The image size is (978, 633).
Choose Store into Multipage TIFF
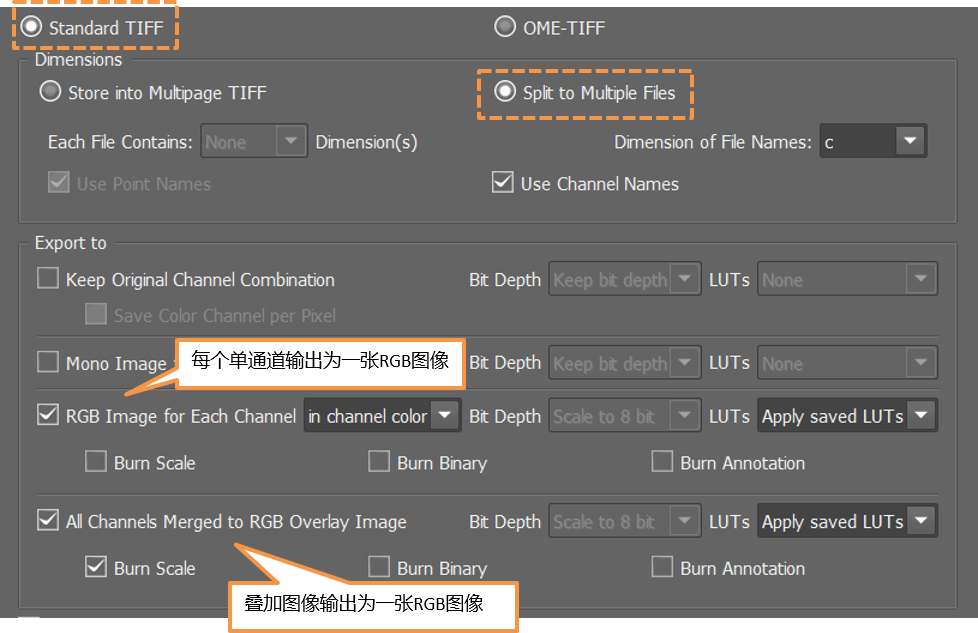[x=50, y=92]
